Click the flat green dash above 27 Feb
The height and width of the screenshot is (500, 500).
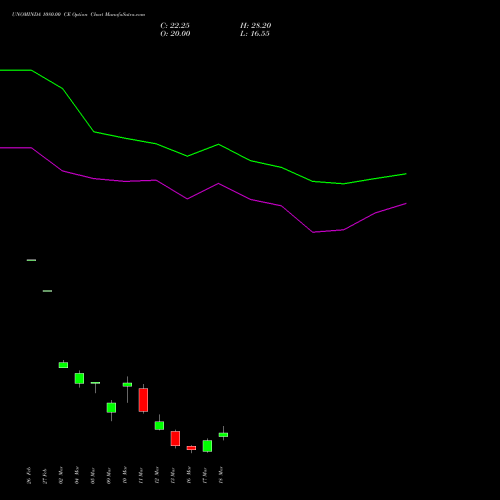click(x=47, y=291)
